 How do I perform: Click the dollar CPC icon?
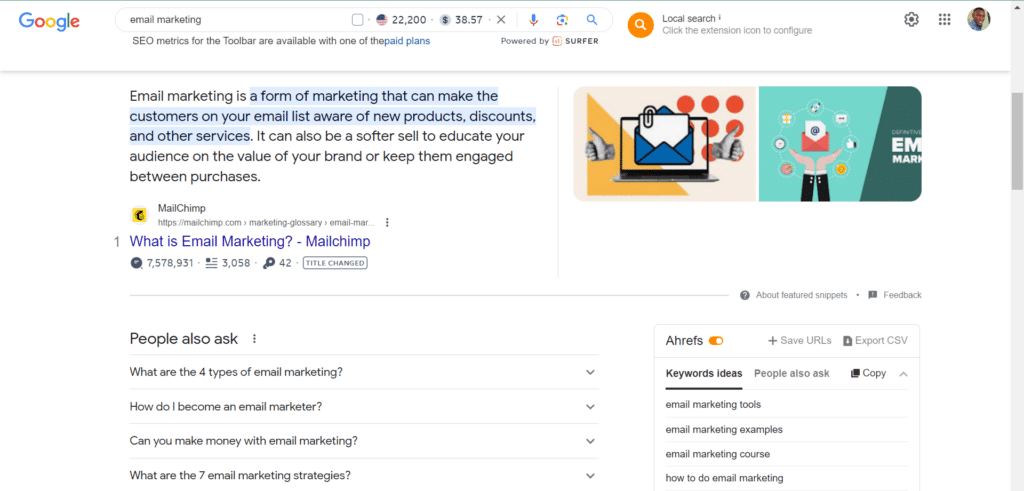point(445,20)
